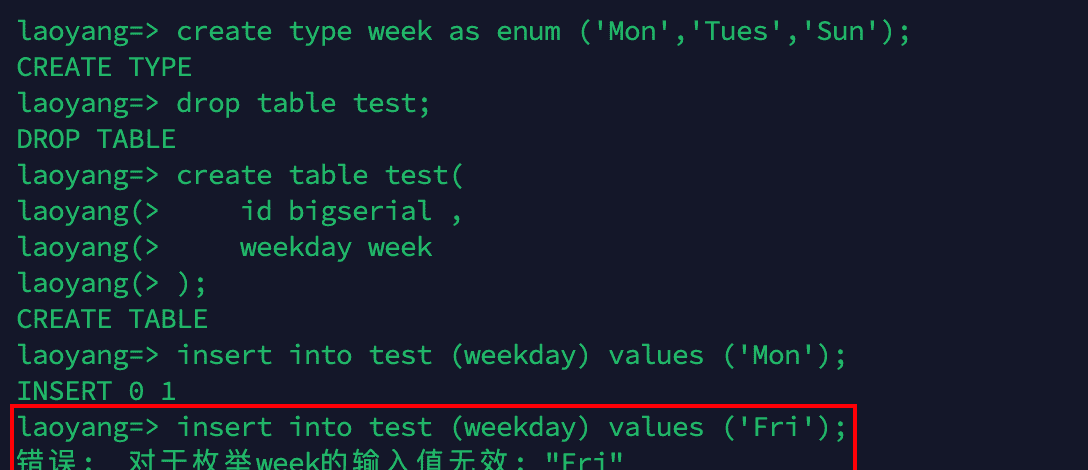Click the word 'enum' in first command

pos(528,31)
